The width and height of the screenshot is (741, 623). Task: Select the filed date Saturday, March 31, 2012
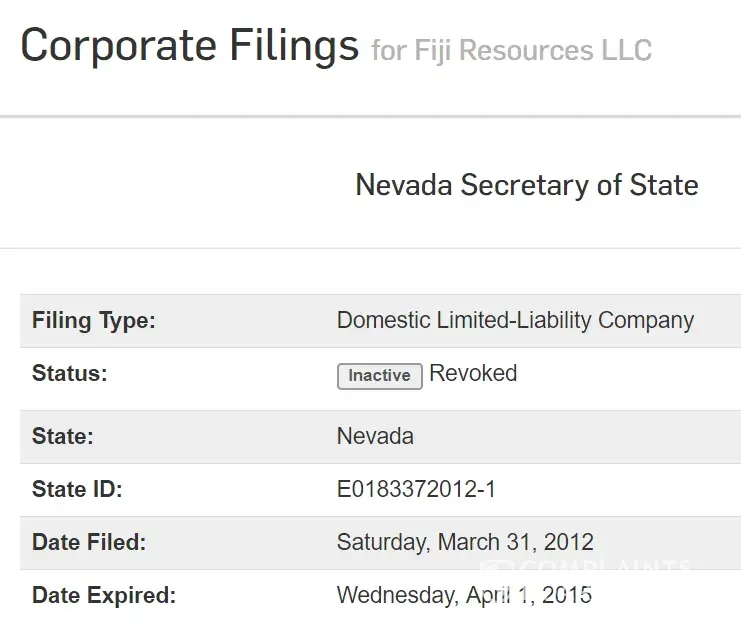point(465,543)
